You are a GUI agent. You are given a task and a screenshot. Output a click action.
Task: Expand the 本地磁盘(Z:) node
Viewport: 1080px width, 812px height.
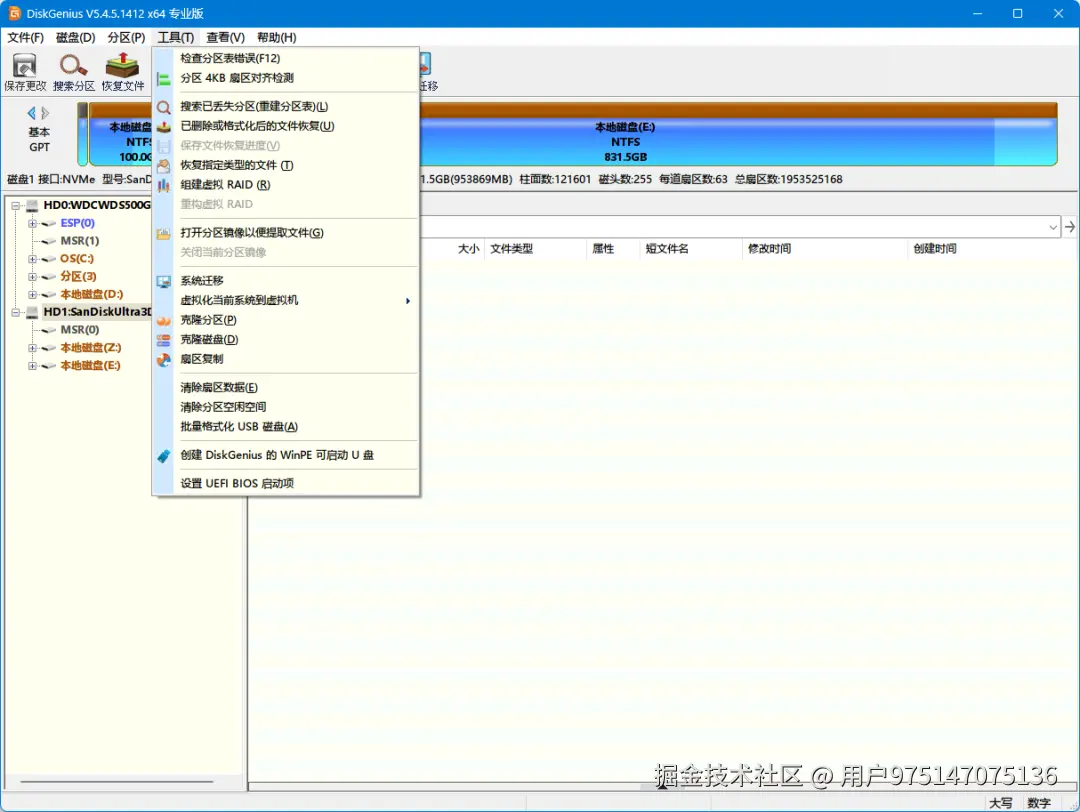(x=32, y=348)
